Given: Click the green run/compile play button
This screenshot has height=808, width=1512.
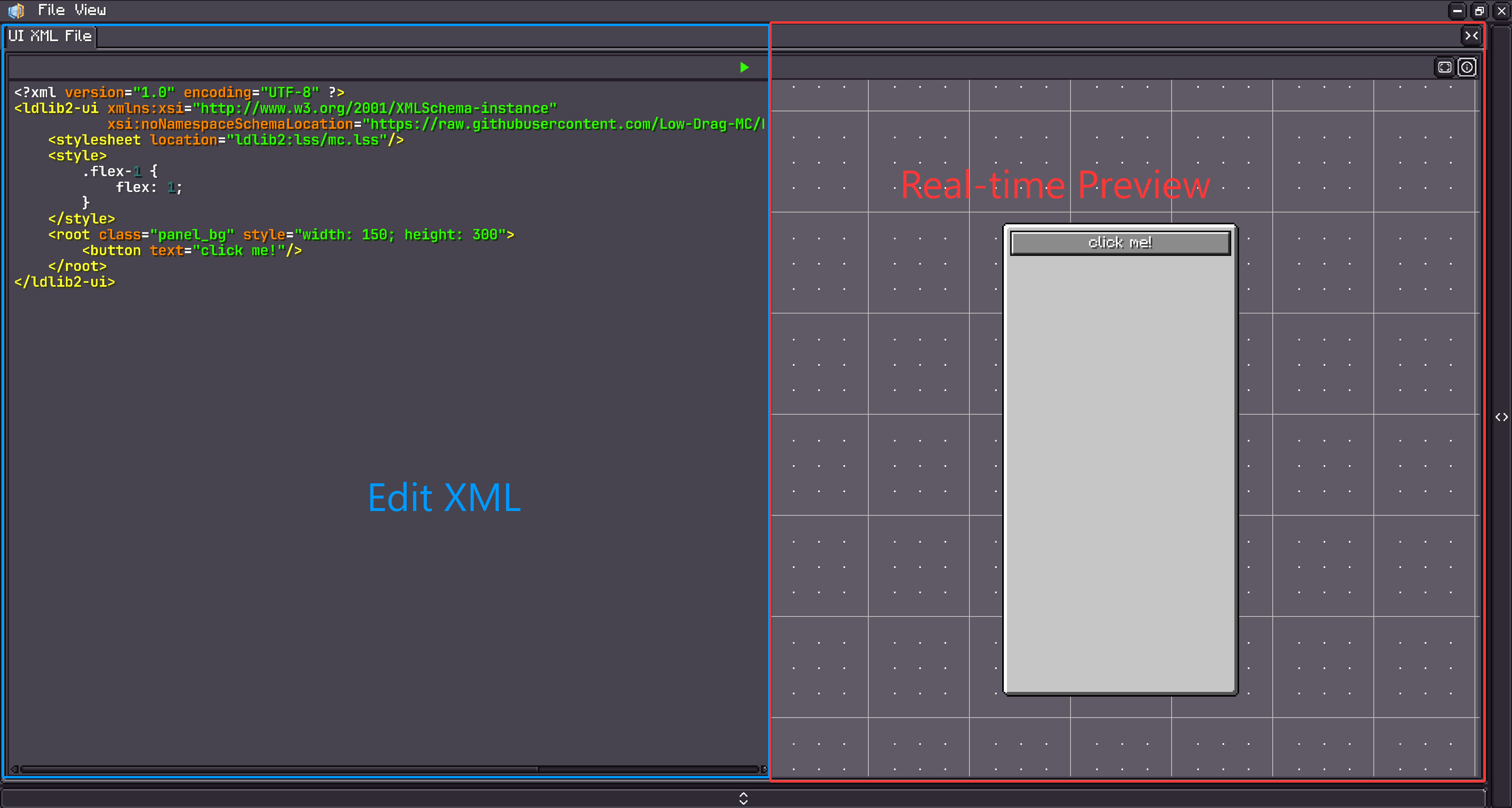Looking at the screenshot, I should [744, 68].
